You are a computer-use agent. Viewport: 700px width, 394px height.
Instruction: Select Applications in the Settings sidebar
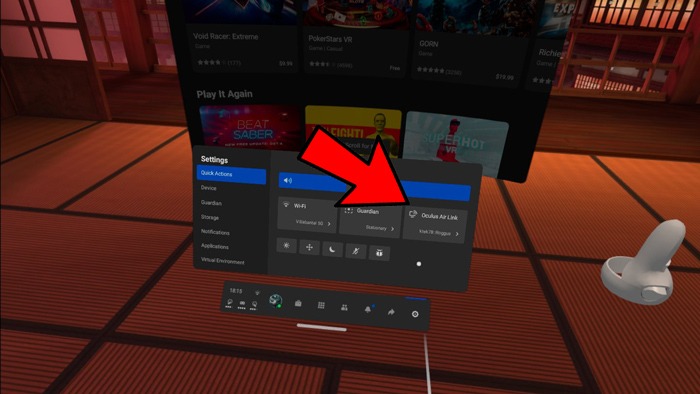pos(215,246)
